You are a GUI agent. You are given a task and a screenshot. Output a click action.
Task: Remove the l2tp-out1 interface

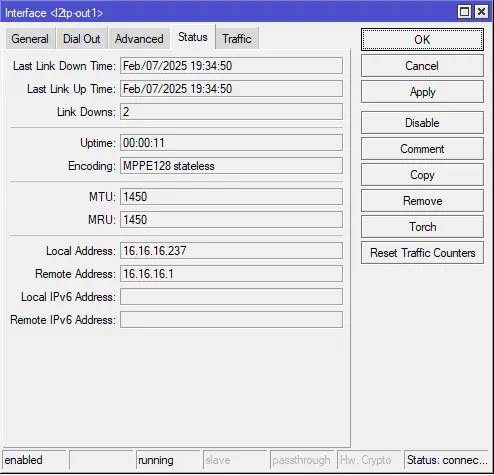[x=422, y=201]
